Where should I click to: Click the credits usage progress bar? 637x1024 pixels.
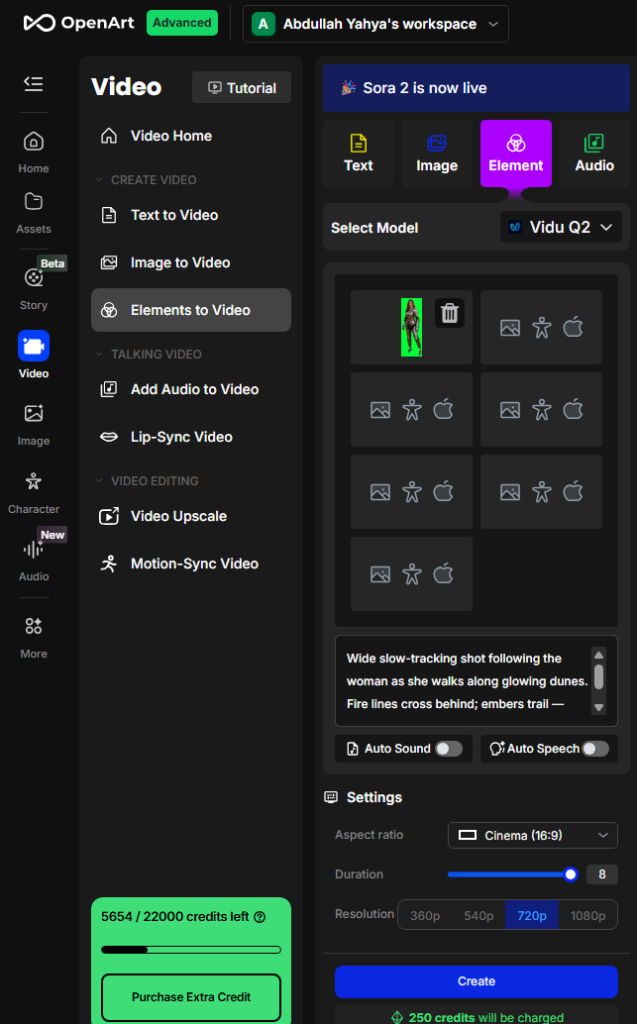pos(191,950)
